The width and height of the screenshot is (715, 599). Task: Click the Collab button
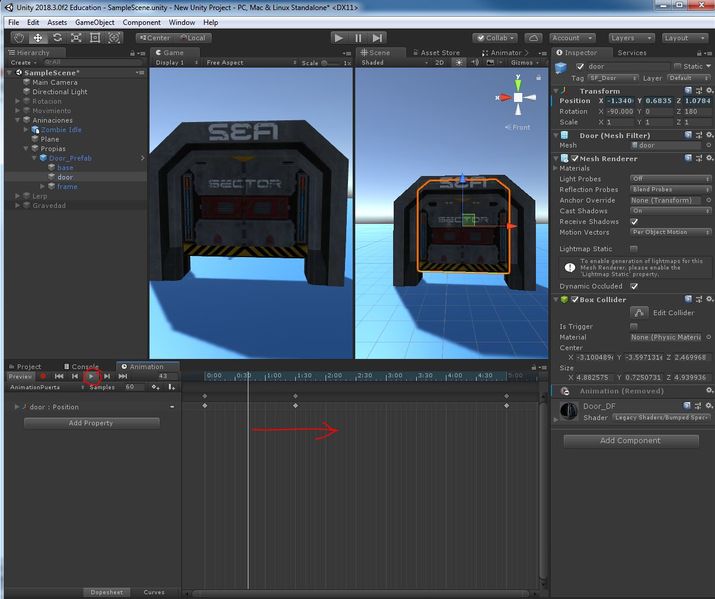[494, 38]
